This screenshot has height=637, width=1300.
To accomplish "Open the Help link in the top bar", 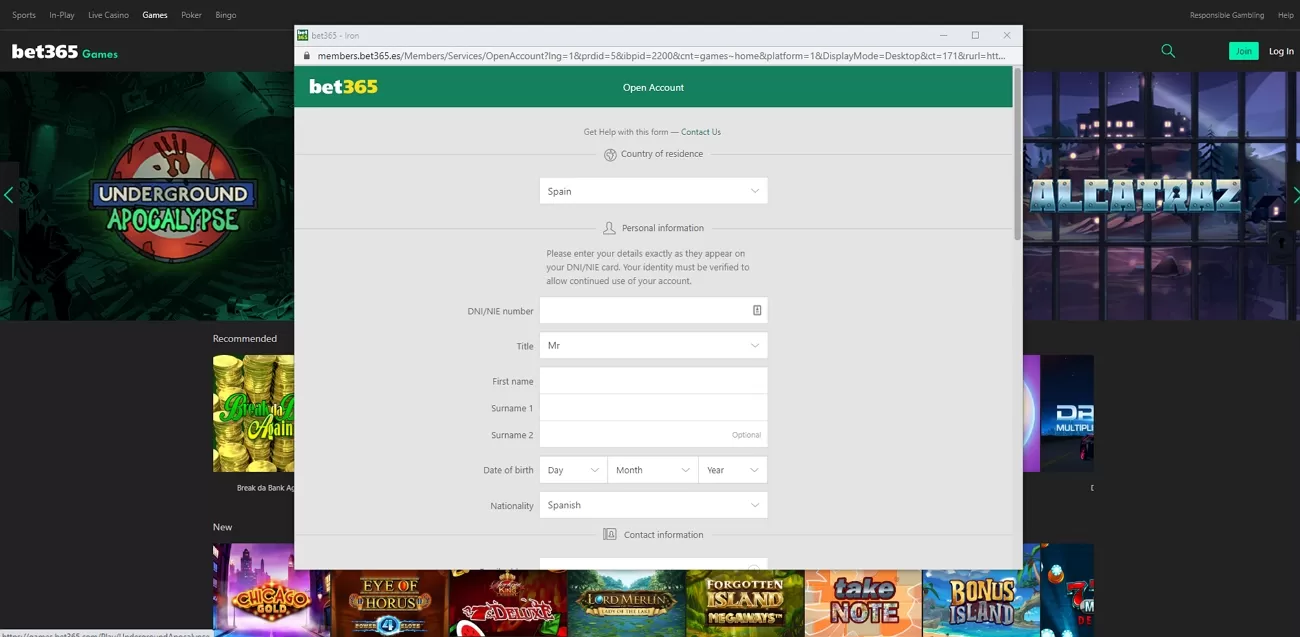I will click(x=1286, y=15).
